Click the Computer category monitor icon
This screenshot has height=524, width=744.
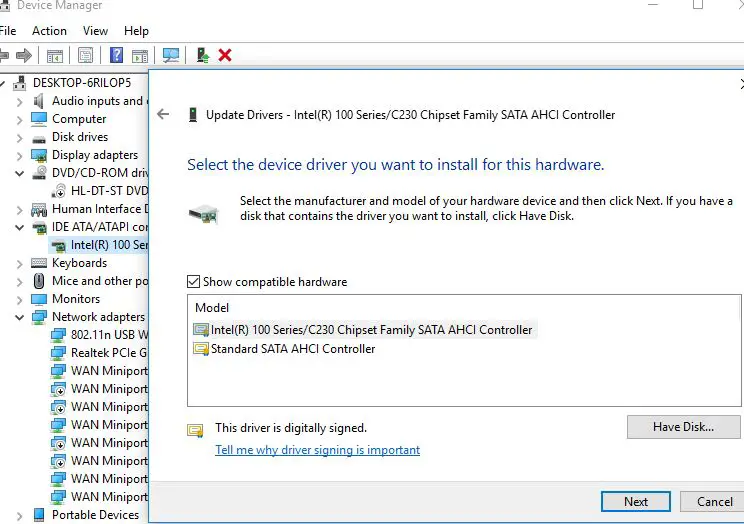[39, 119]
